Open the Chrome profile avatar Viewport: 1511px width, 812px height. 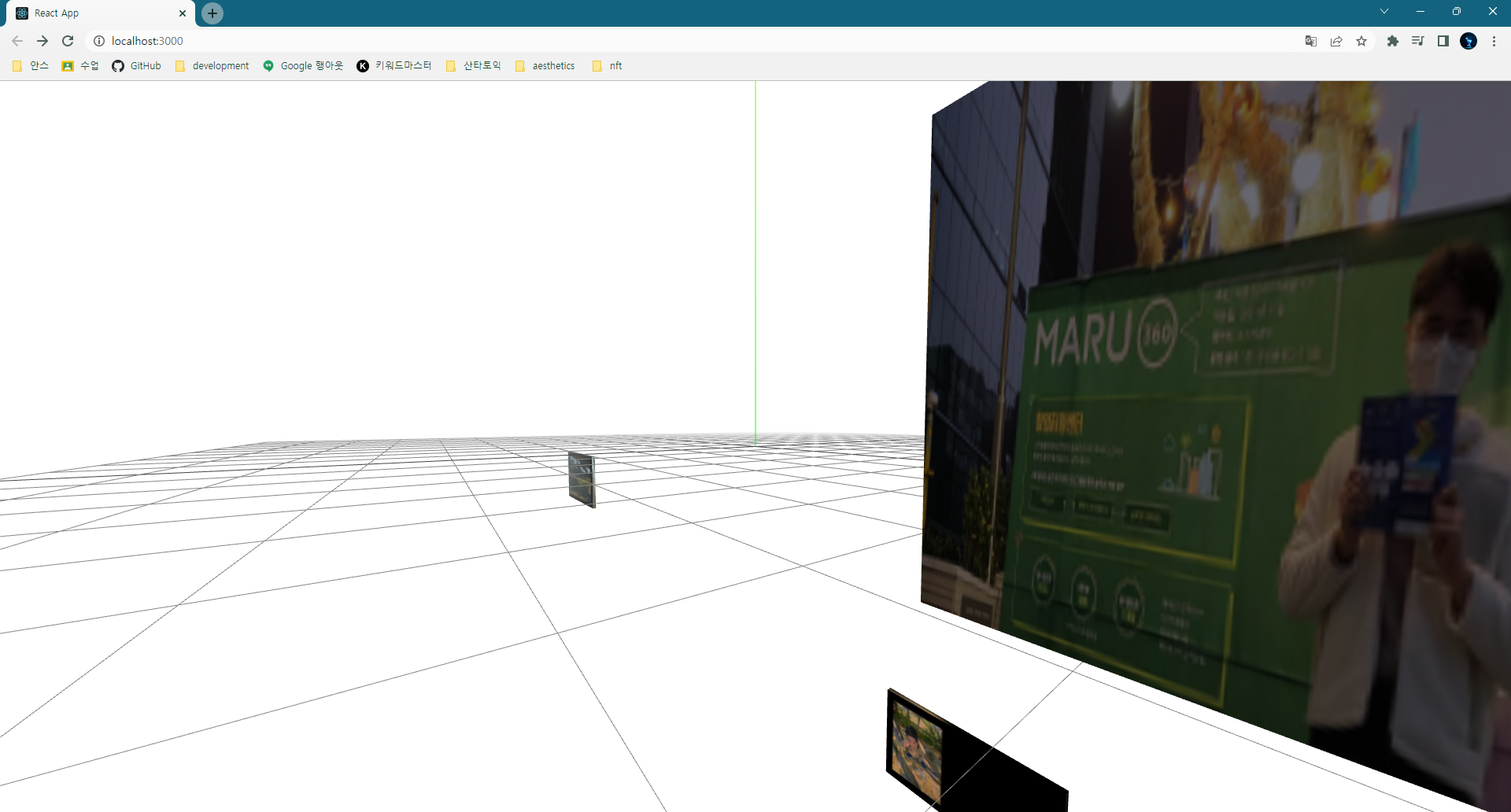[x=1469, y=41]
